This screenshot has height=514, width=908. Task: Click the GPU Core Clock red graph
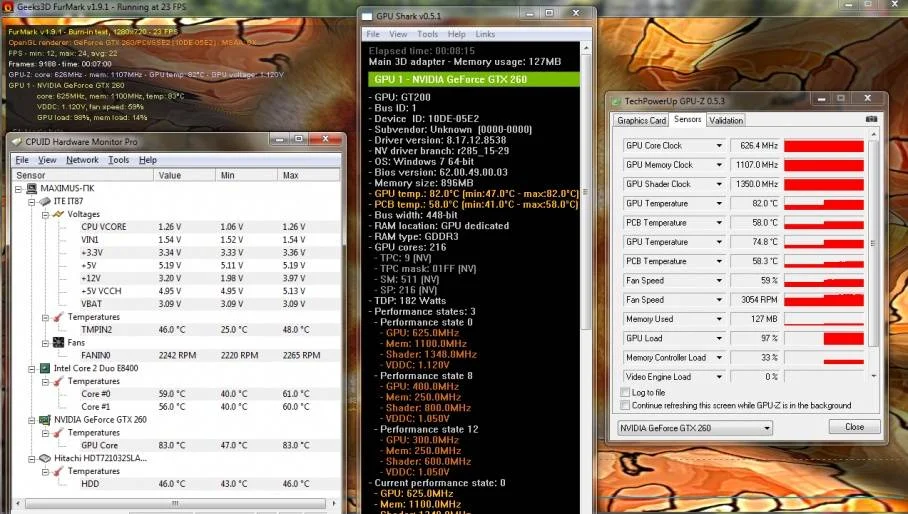[823, 146]
